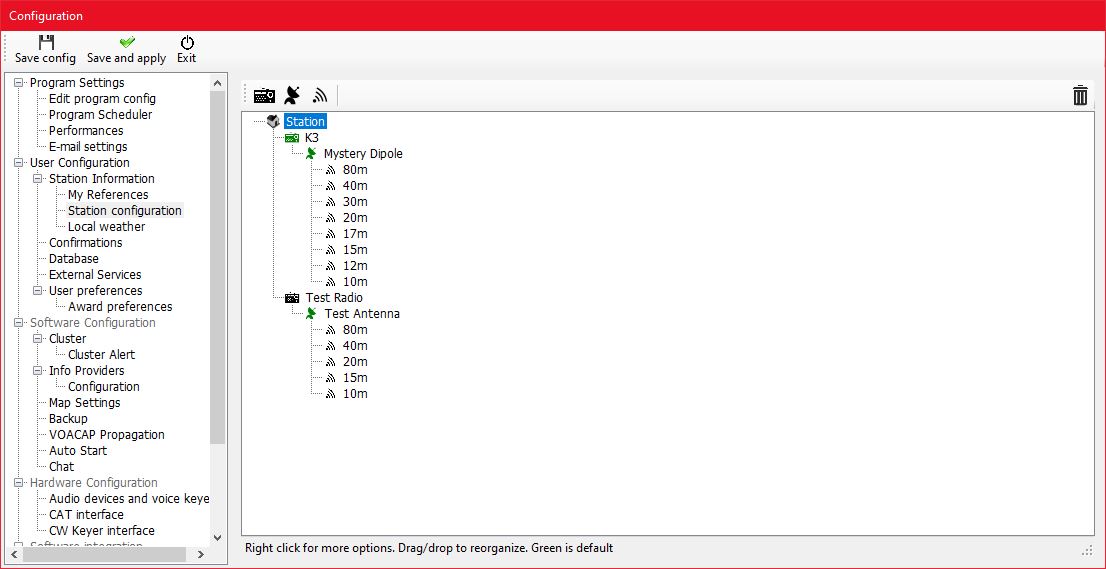This screenshot has height=569, width=1106.
Task: Select Station configuration in sidebar
Action: [x=125, y=210]
